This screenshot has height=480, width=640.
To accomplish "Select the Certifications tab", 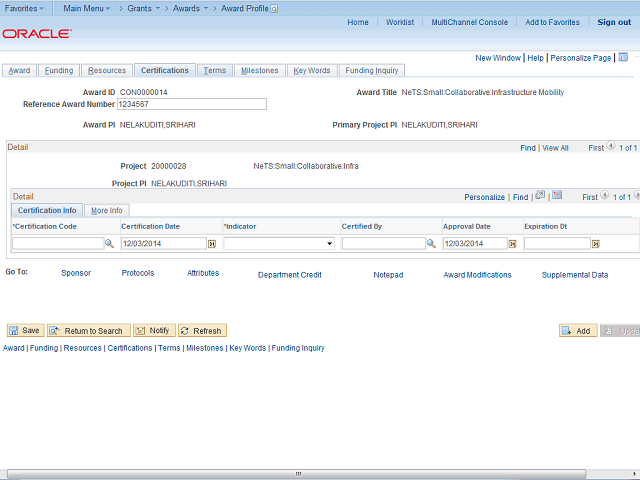I will pyautogui.click(x=165, y=70).
